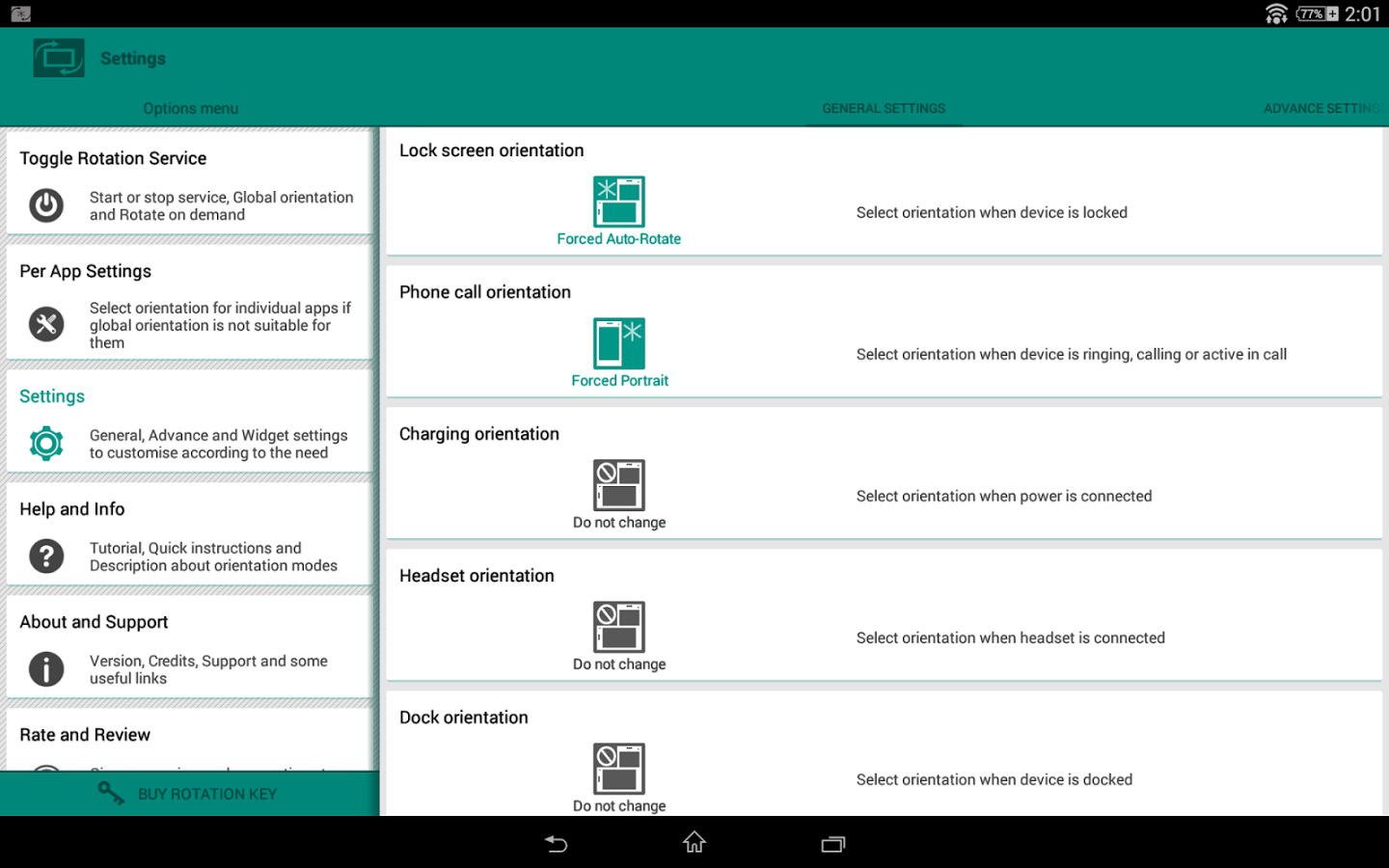Viewport: 1389px width, 868px height.
Task: Tap the notification image icon in status bar
Action: click(20, 14)
